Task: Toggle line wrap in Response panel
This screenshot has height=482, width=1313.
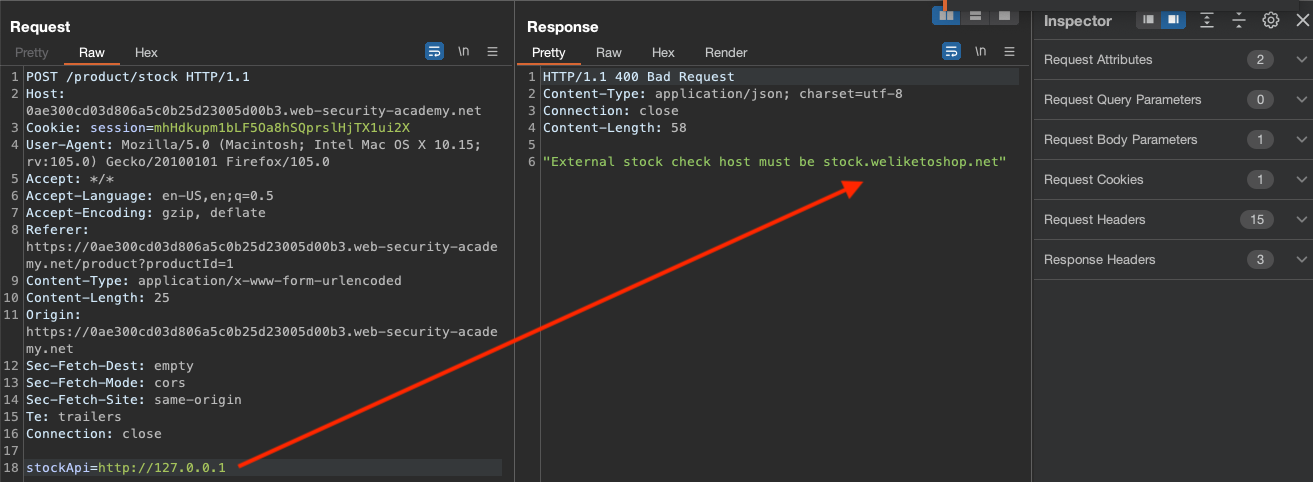Action: tap(951, 52)
